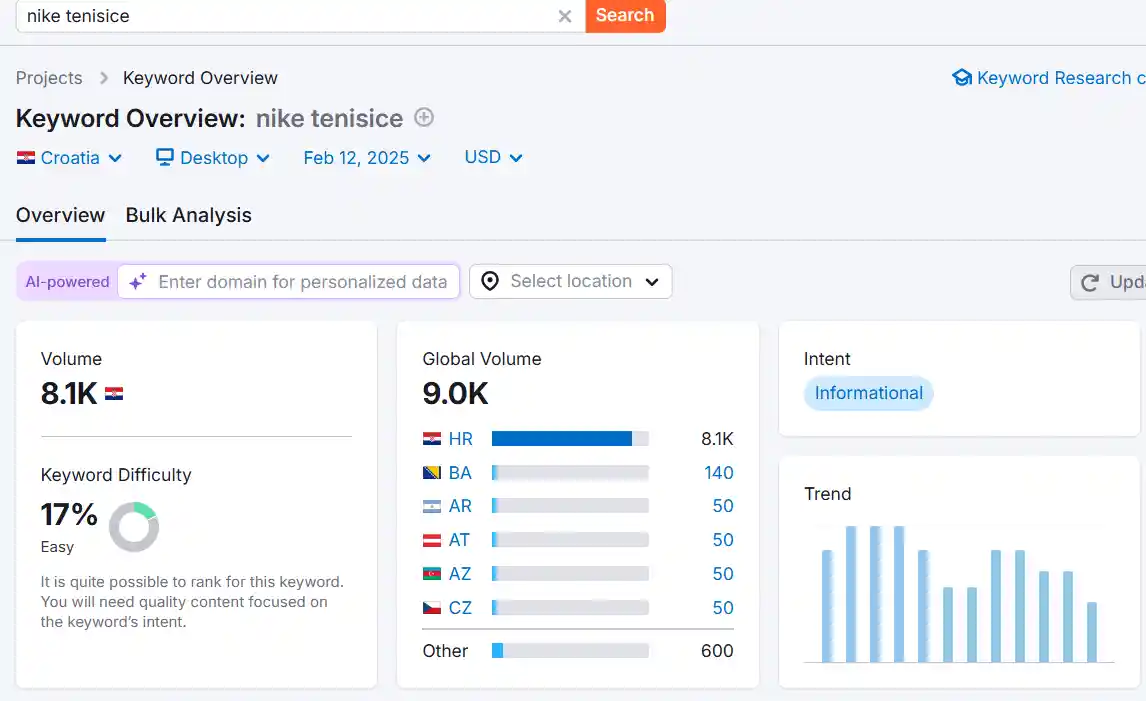Click the HR volume progress bar

(x=570, y=439)
